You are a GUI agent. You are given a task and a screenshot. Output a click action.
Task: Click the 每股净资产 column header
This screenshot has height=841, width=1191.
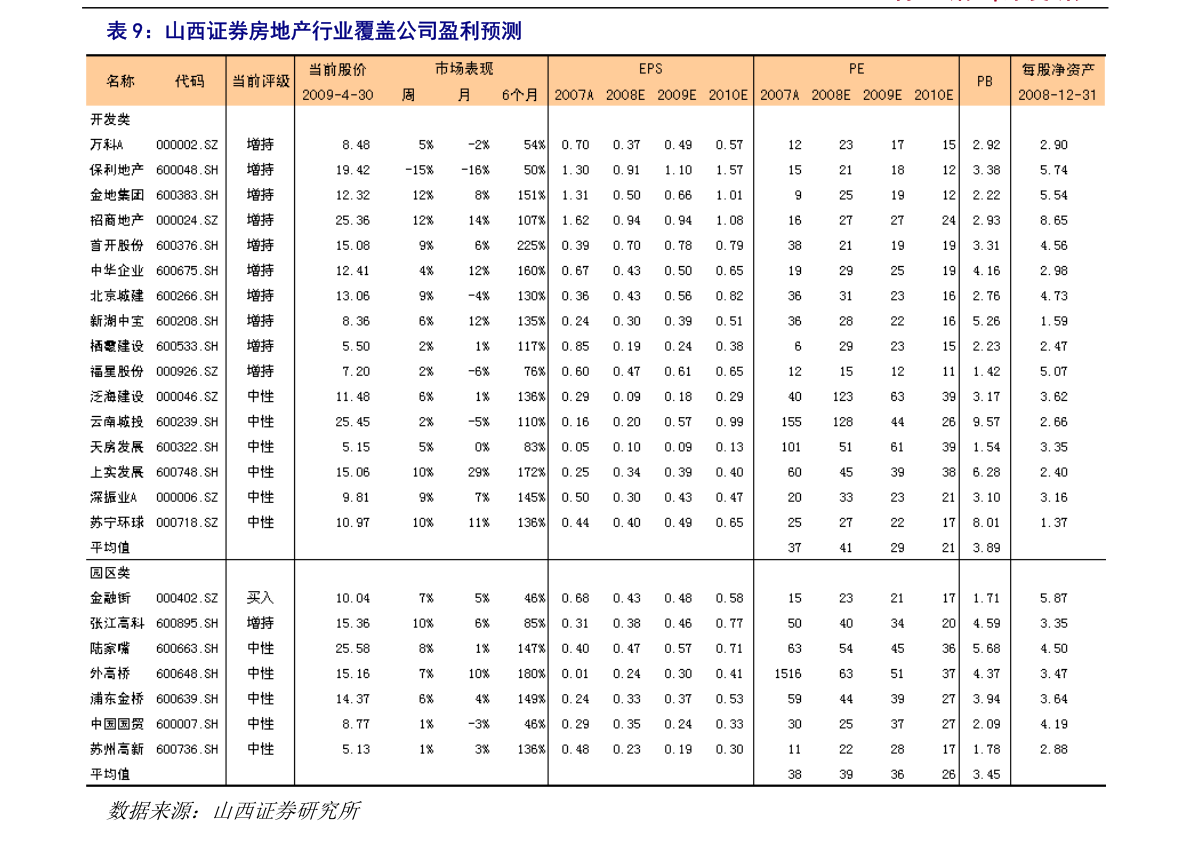1058,69
